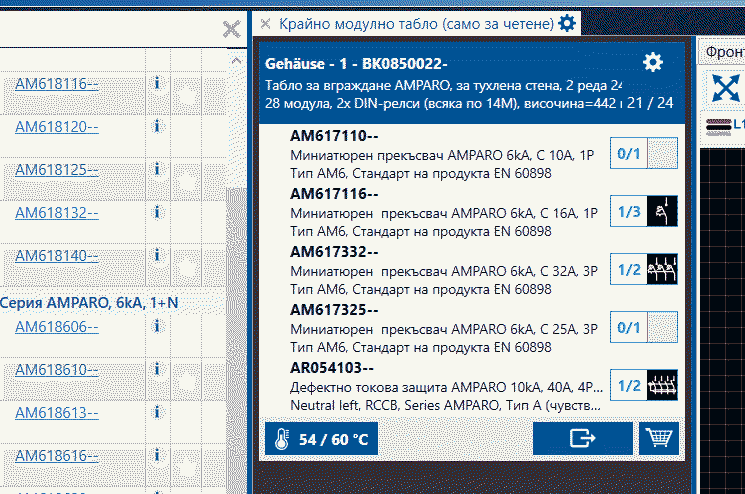The height and width of the screenshot is (494, 745).
Task: Click the 0/1 counter for AM617110--
Action: click(x=629, y=153)
